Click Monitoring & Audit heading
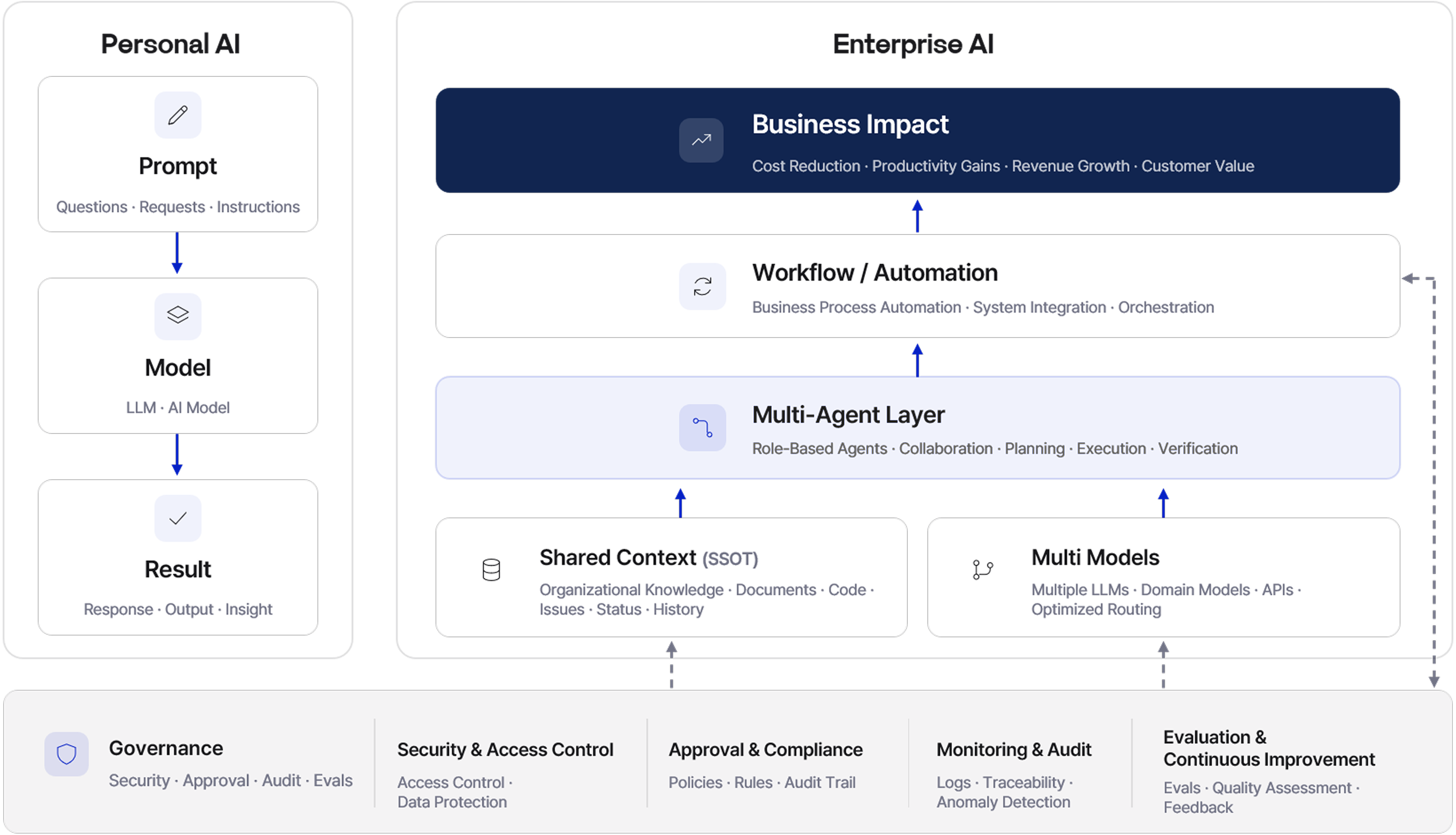This screenshot has width=1456, height=835. (1013, 750)
